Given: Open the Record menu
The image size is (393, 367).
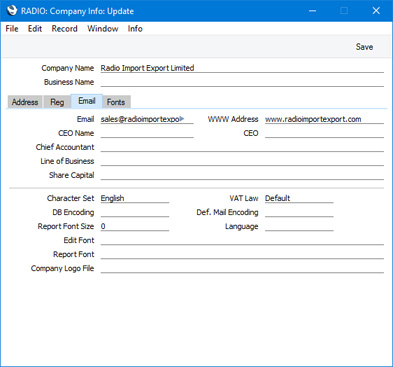Looking at the screenshot, I should 65,29.
